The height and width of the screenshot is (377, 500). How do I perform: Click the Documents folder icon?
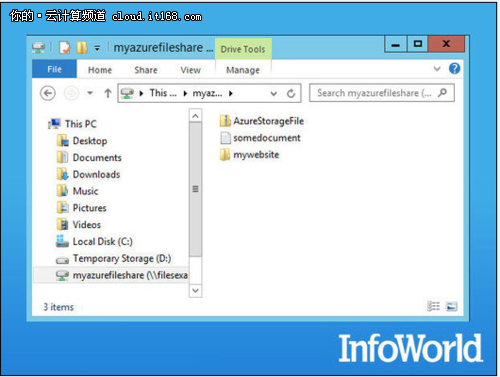pos(63,157)
